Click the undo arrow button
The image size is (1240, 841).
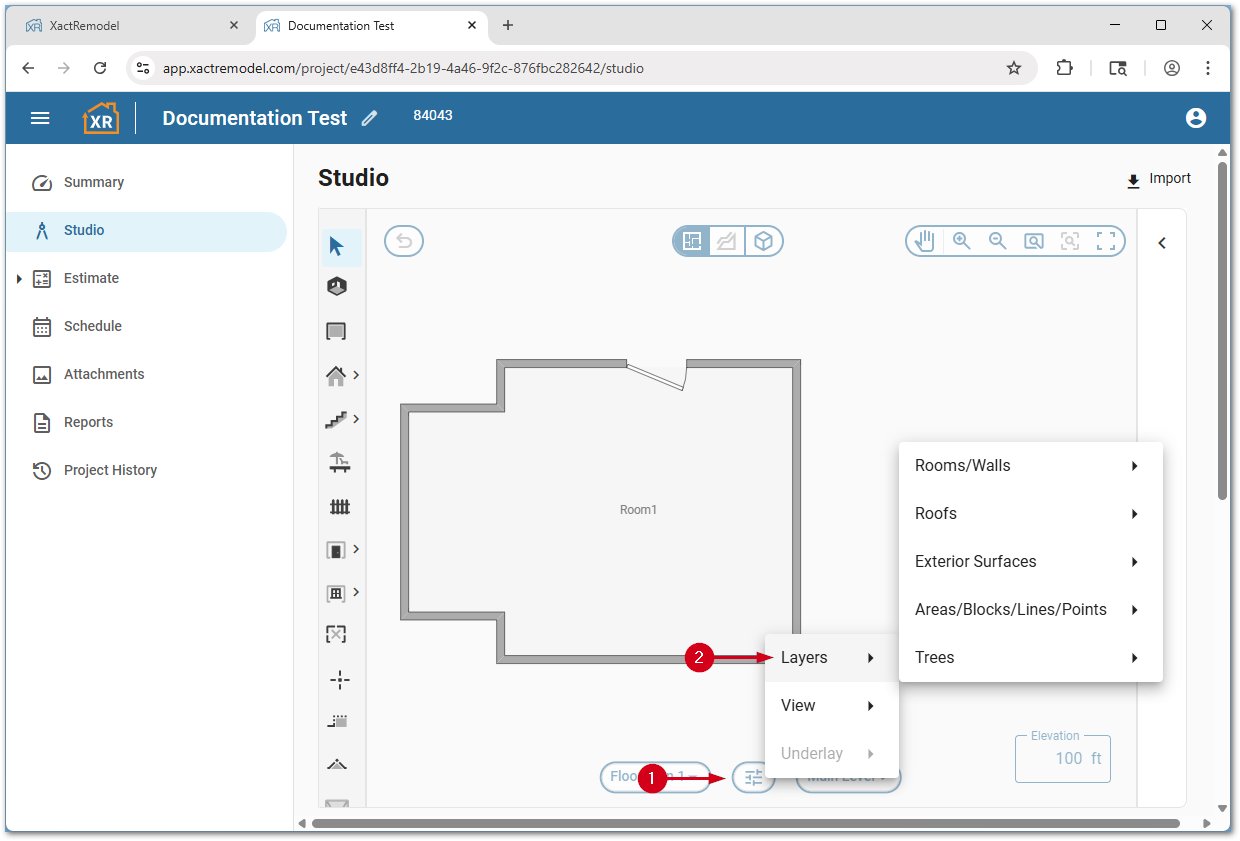[x=404, y=241]
